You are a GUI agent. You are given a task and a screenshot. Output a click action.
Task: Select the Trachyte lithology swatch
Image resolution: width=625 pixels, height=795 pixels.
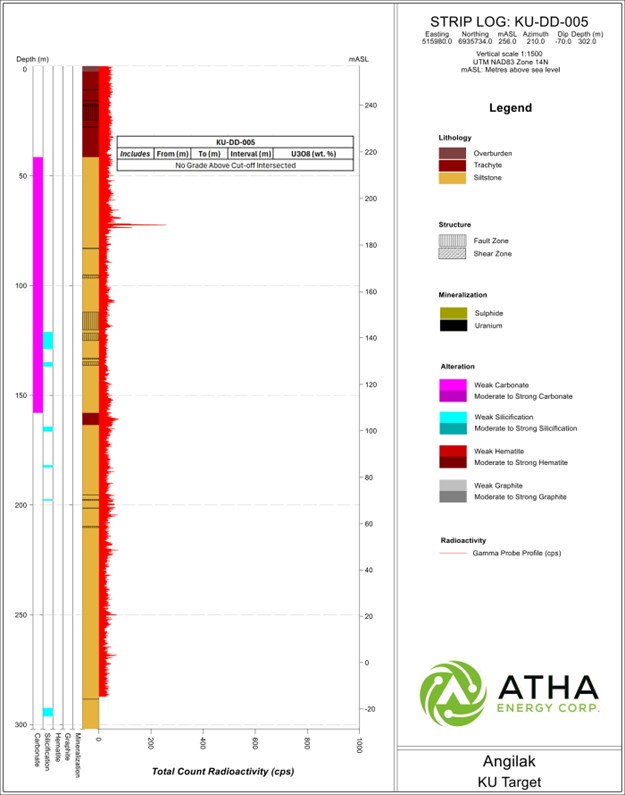(452, 165)
